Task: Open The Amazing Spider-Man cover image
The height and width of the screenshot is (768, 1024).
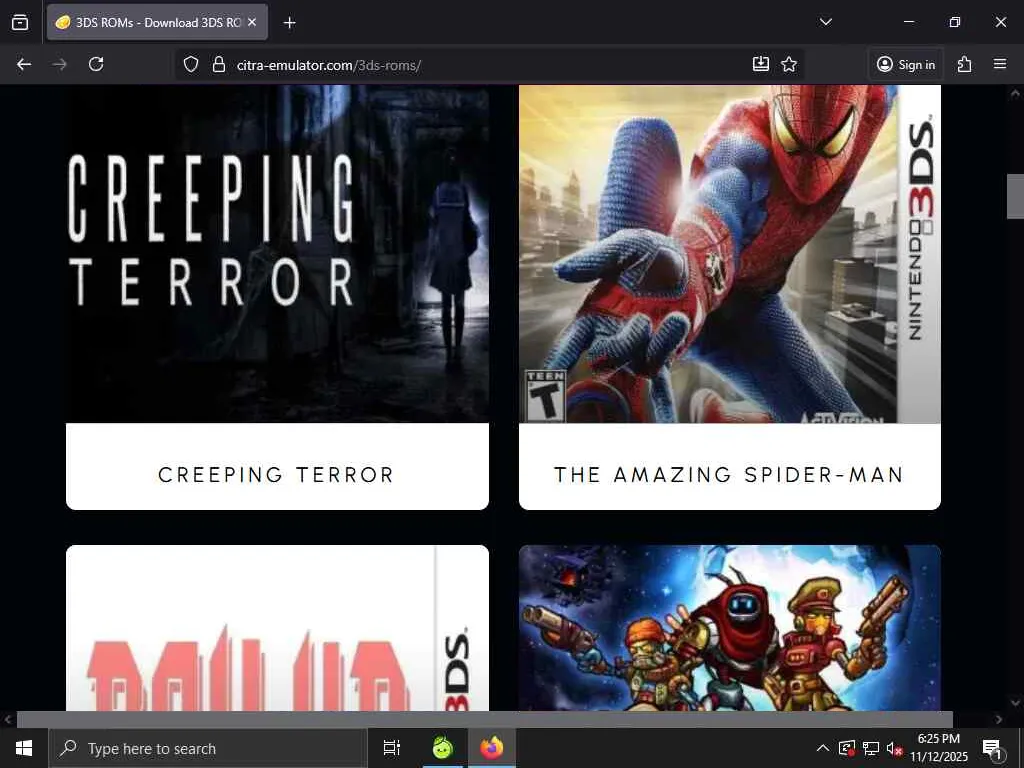Action: point(729,254)
